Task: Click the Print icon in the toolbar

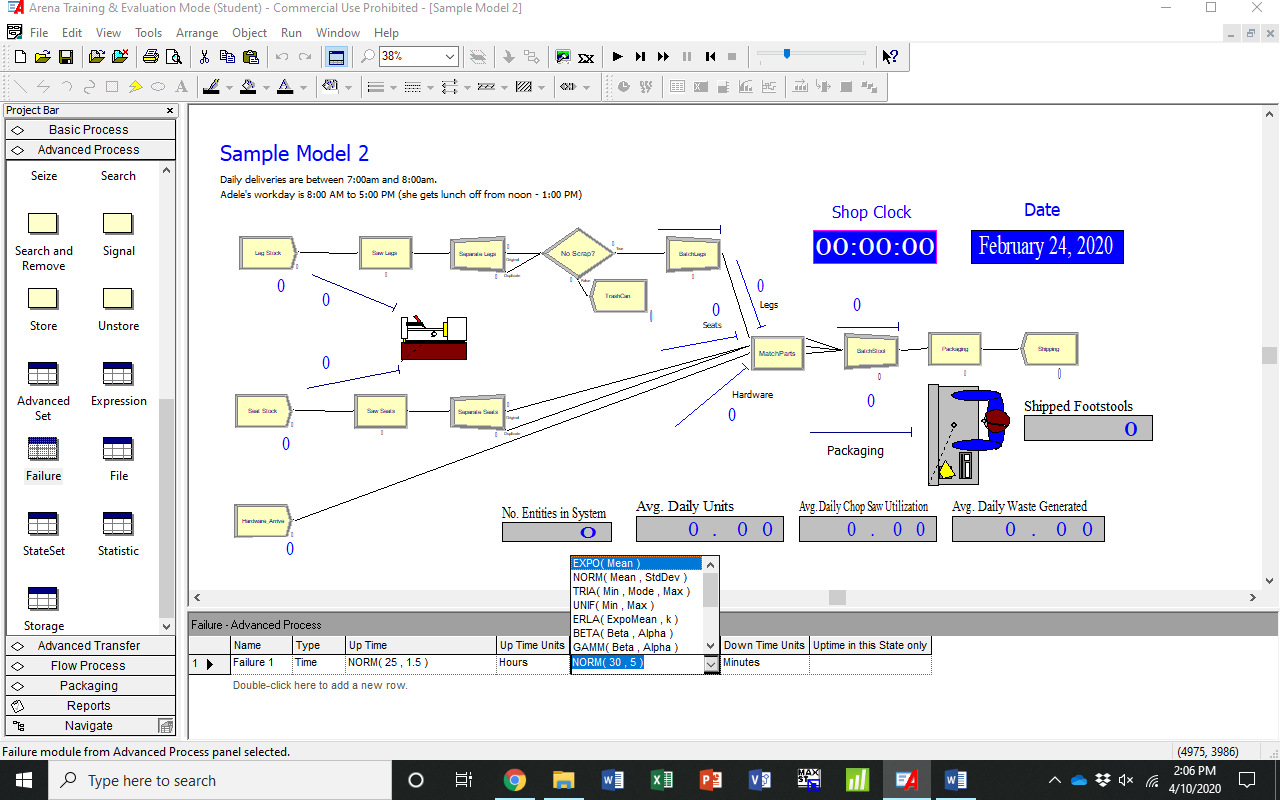Action: (x=150, y=57)
